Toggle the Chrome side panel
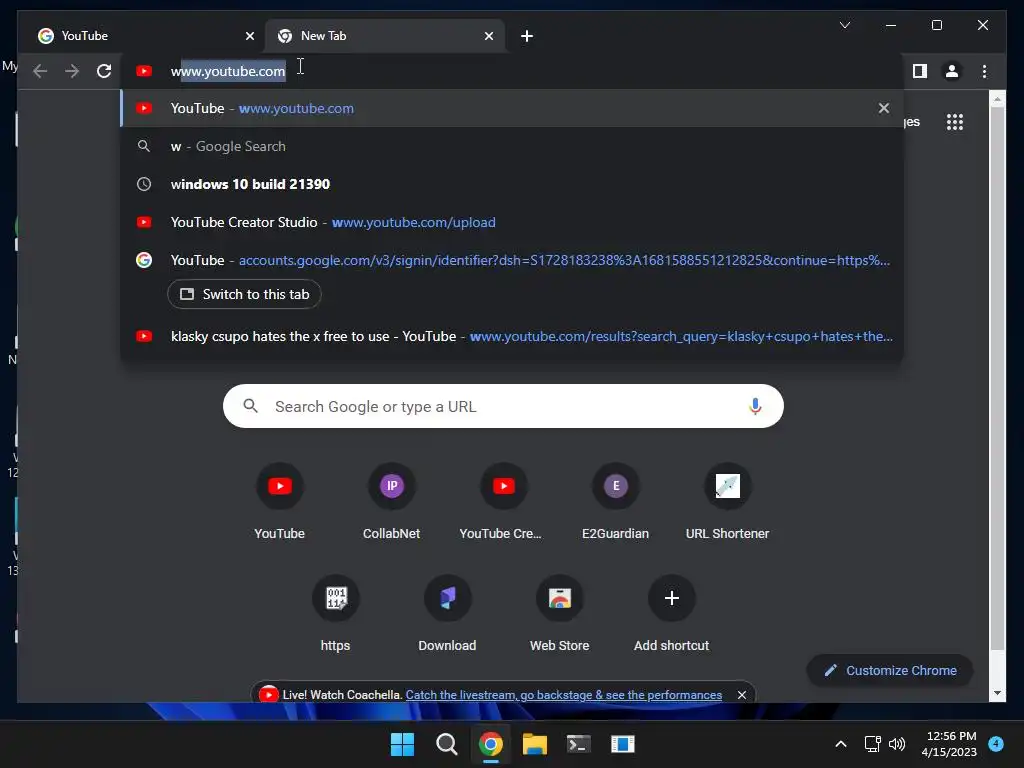Image resolution: width=1024 pixels, height=768 pixels. coord(920,71)
